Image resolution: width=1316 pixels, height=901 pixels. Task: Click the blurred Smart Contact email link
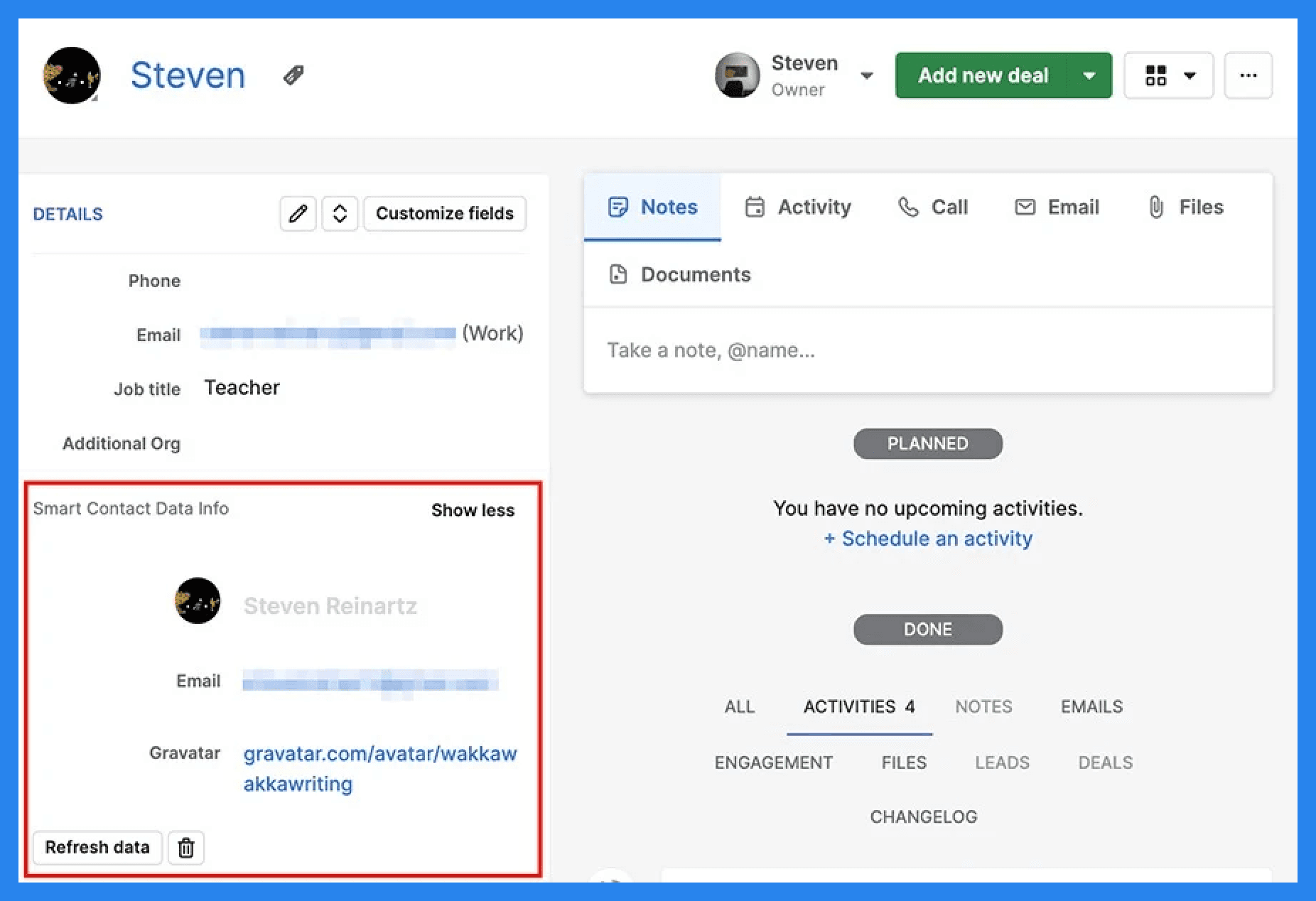coord(370,683)
